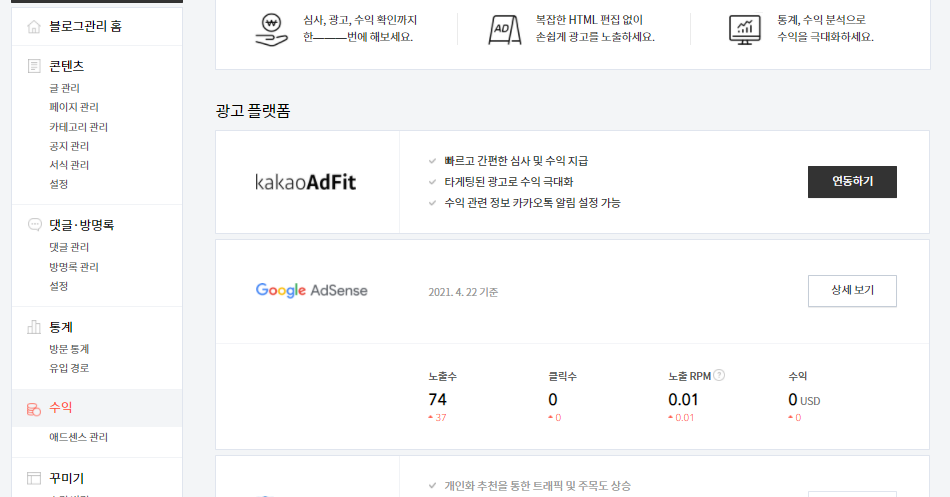Click the hand with won coin icon
950x497 pixels.
pos(271,30)
